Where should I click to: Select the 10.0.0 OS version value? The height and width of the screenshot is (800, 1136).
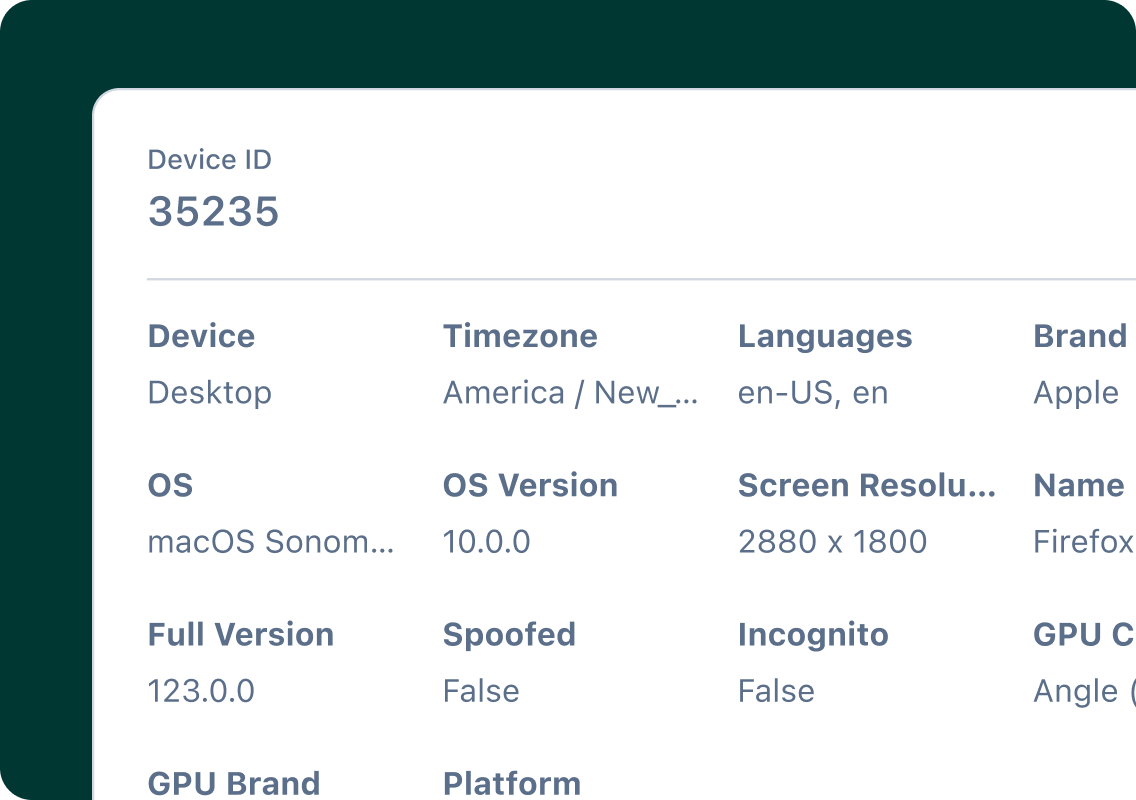coord(486,542)
